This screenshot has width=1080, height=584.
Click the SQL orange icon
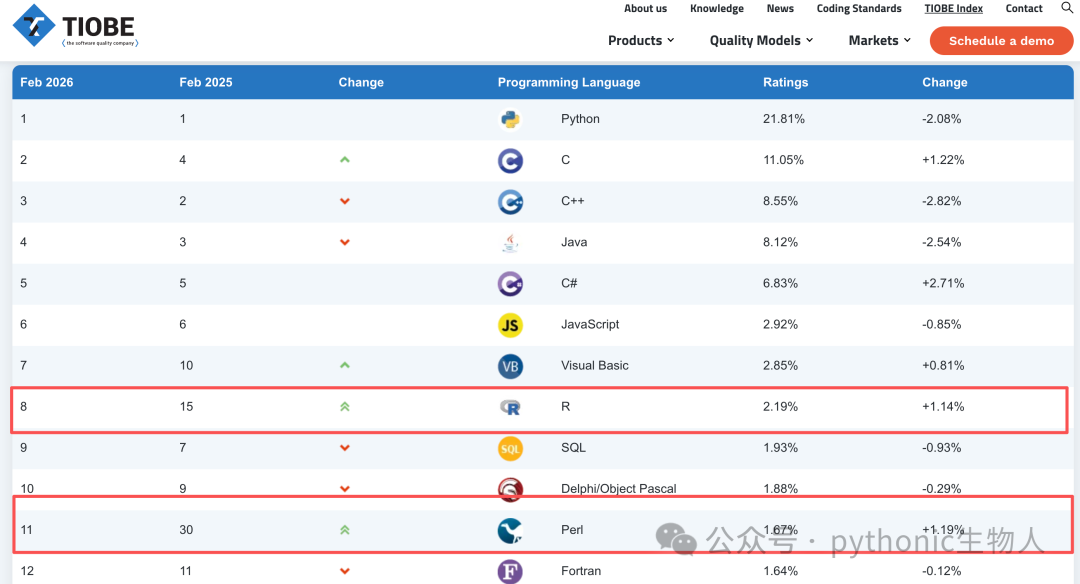510,448
